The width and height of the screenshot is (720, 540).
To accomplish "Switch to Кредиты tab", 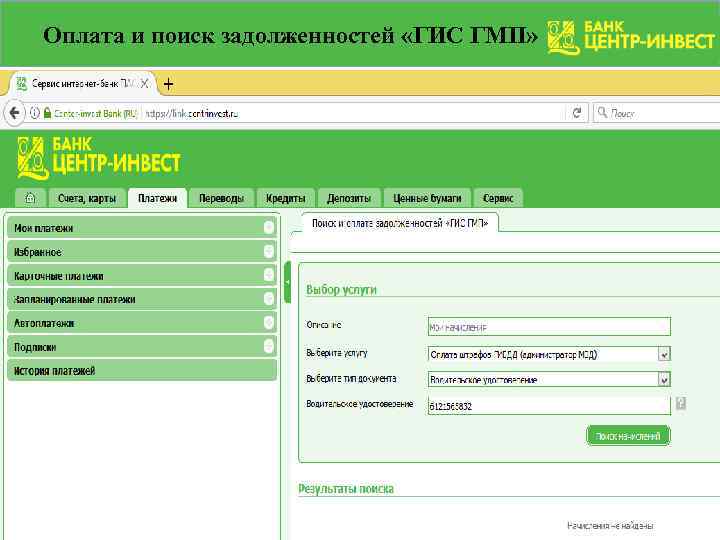I will click(x=286, y=198).
